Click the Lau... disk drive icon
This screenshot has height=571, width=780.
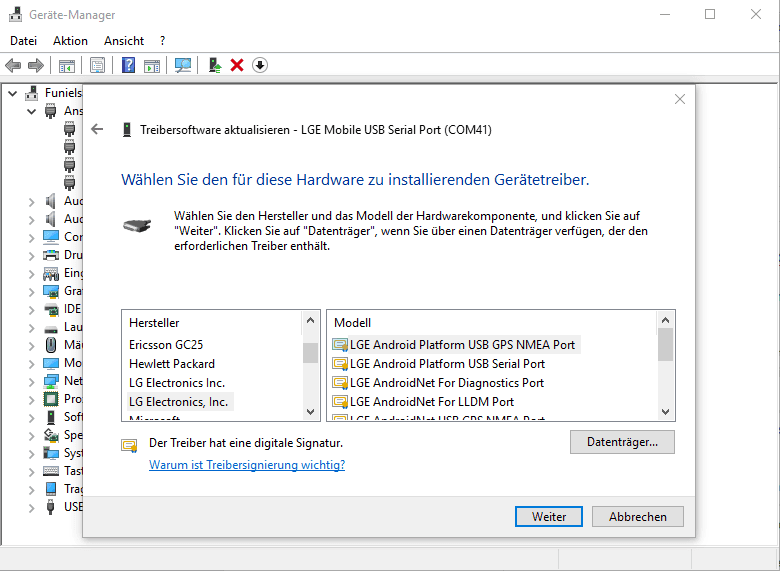(51, 328)
